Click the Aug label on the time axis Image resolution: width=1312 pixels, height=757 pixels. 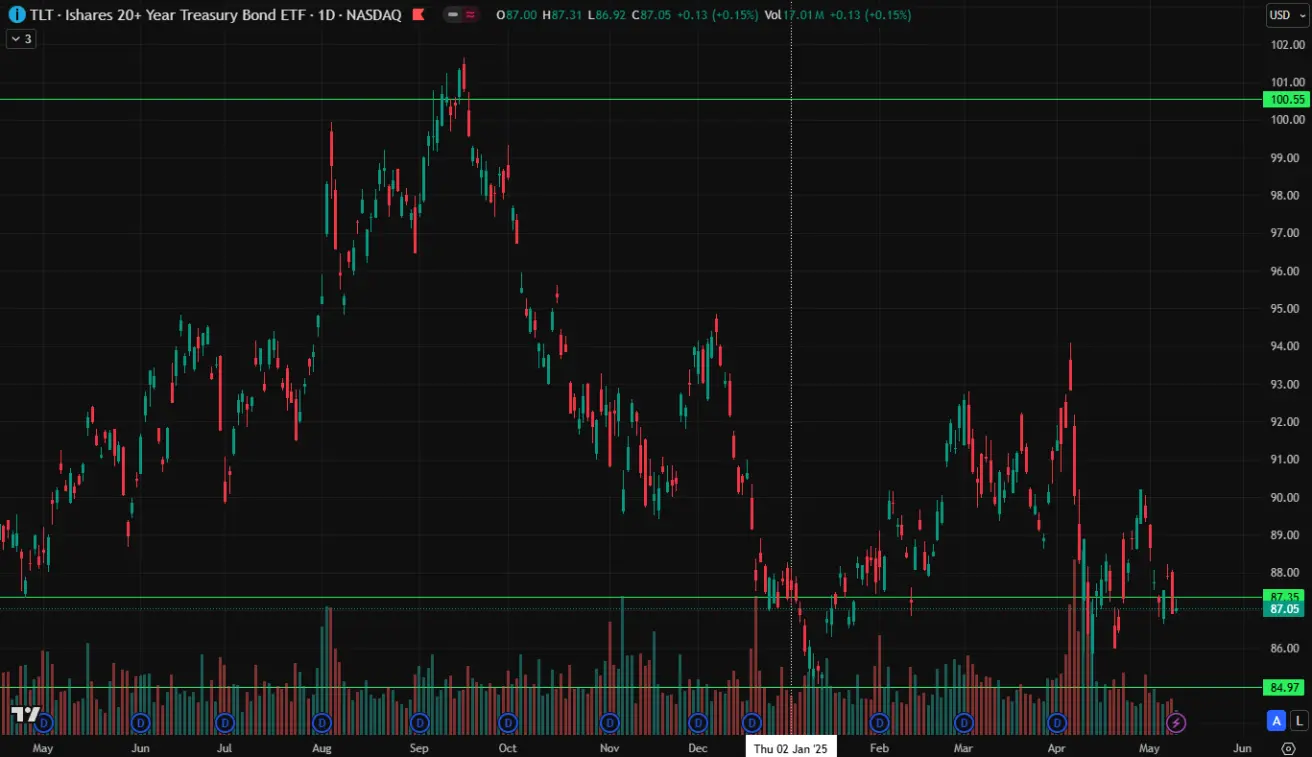pos(322,748)
